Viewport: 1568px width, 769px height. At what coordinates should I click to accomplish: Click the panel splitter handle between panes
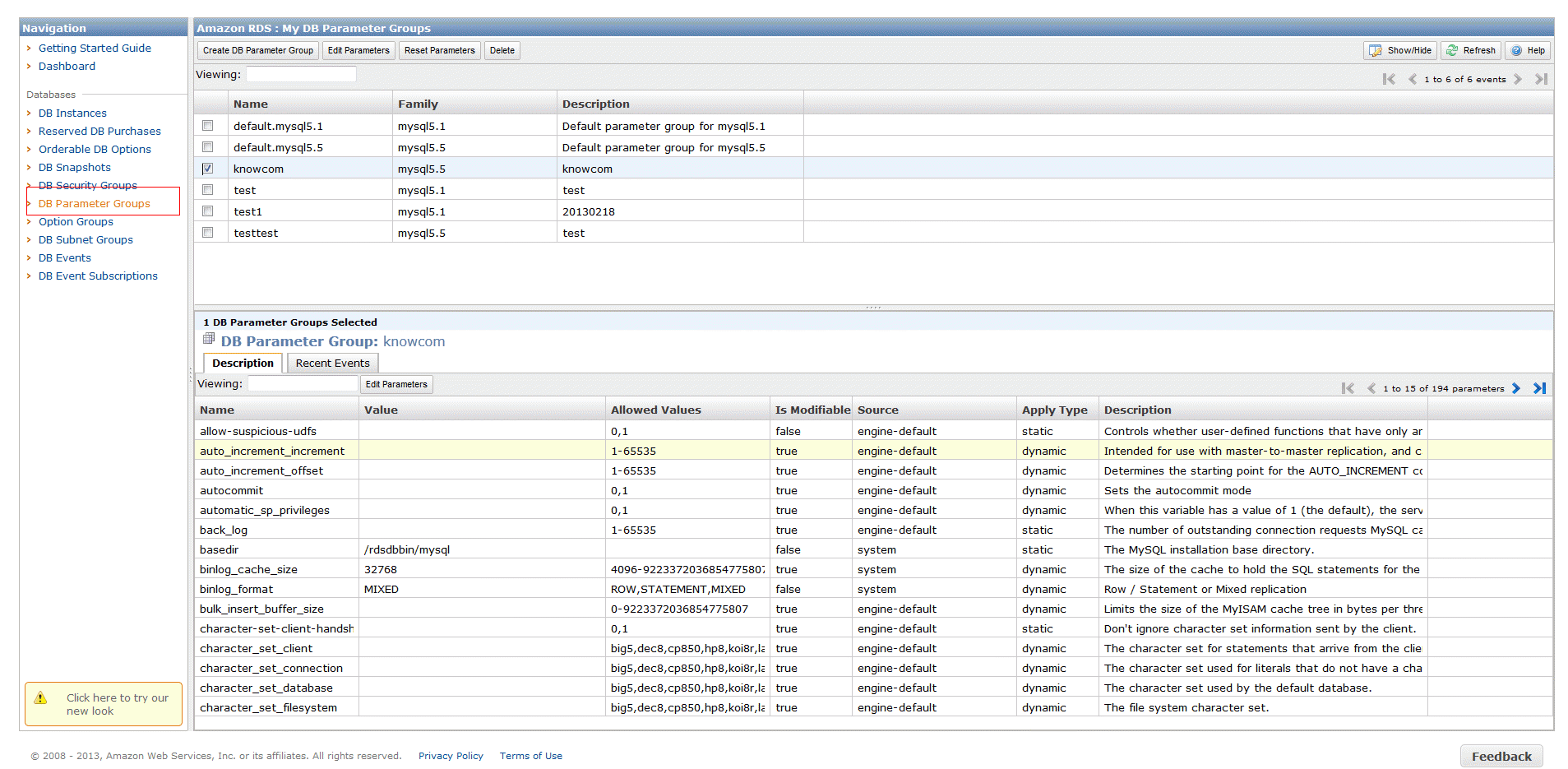point(873,308)
